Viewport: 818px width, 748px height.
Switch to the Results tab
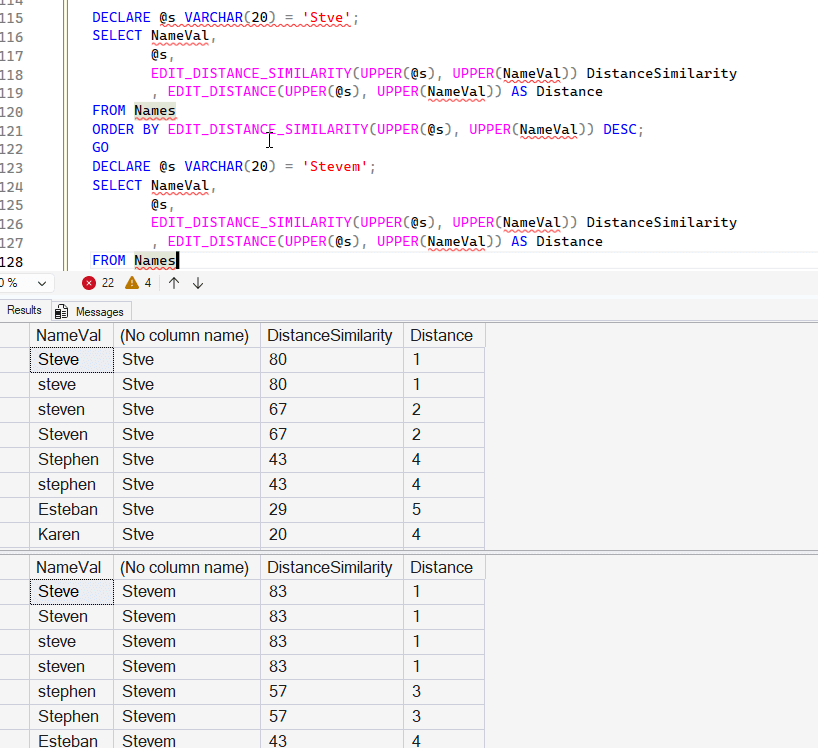pos(24,311)
